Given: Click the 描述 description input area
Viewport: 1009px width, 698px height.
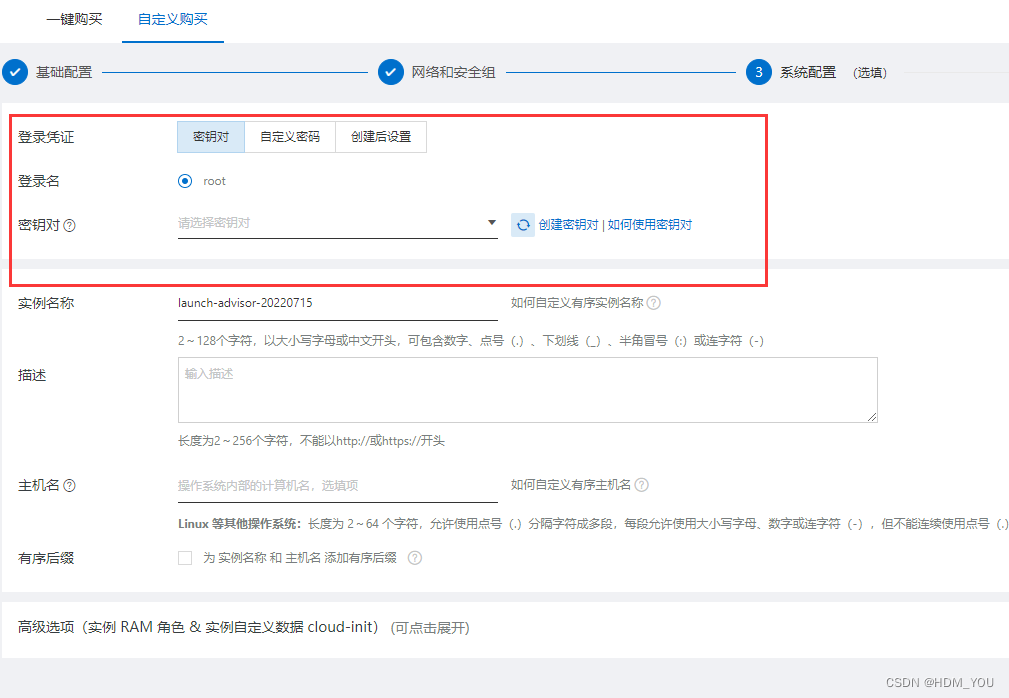Looking at the screenshot, I should 527,390.
